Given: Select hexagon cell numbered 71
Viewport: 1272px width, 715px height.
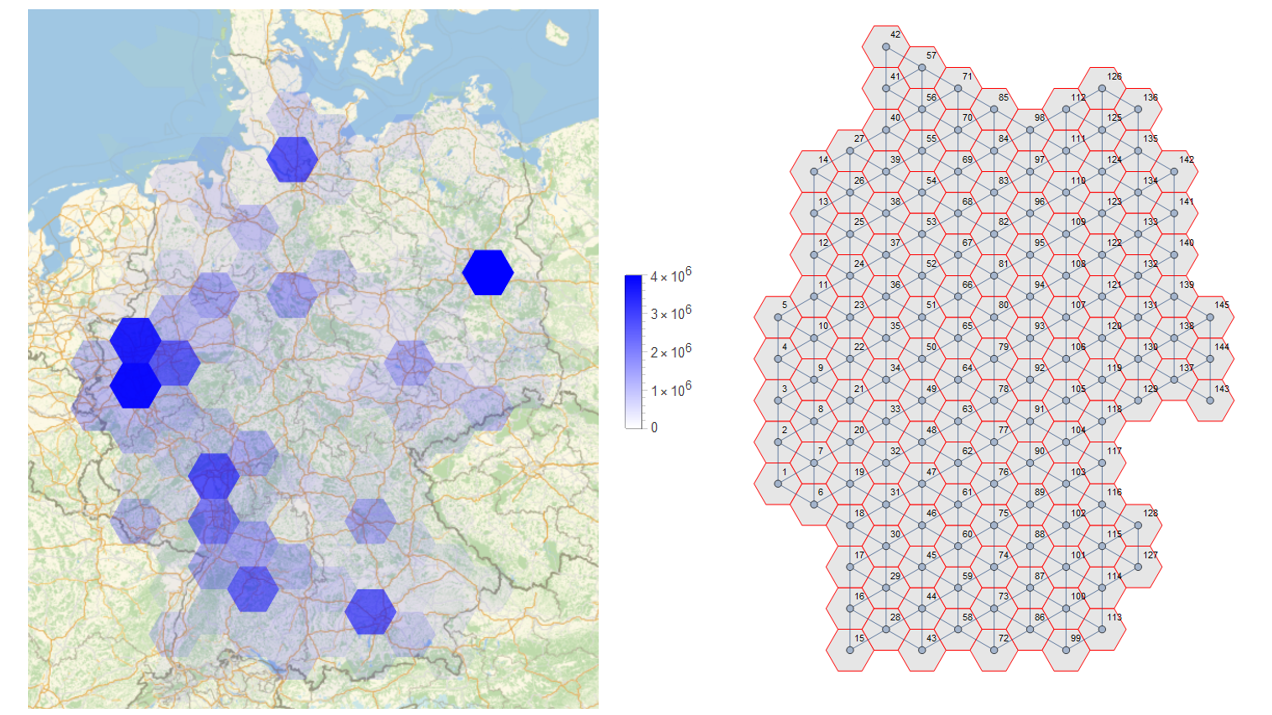Looking at the screenshot, I should (x=958, y=89).
